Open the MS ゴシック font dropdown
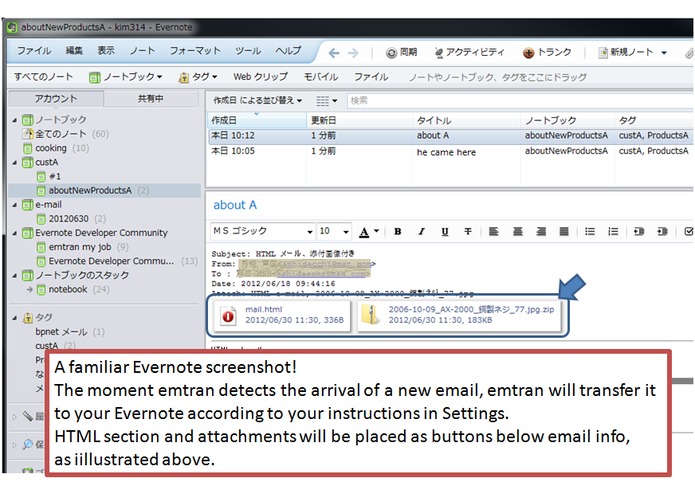The image size is (695, 494). [x=263, y=231]
